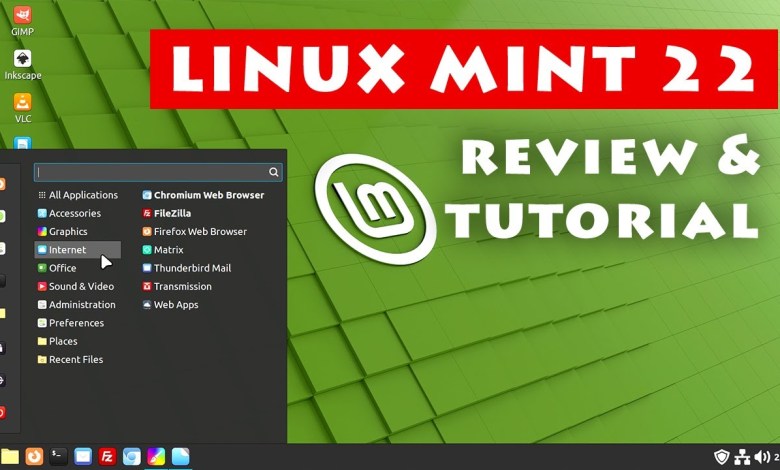Click the magnifier icon in the menu search
Screen dimensions: 780x470
[274, 172]
